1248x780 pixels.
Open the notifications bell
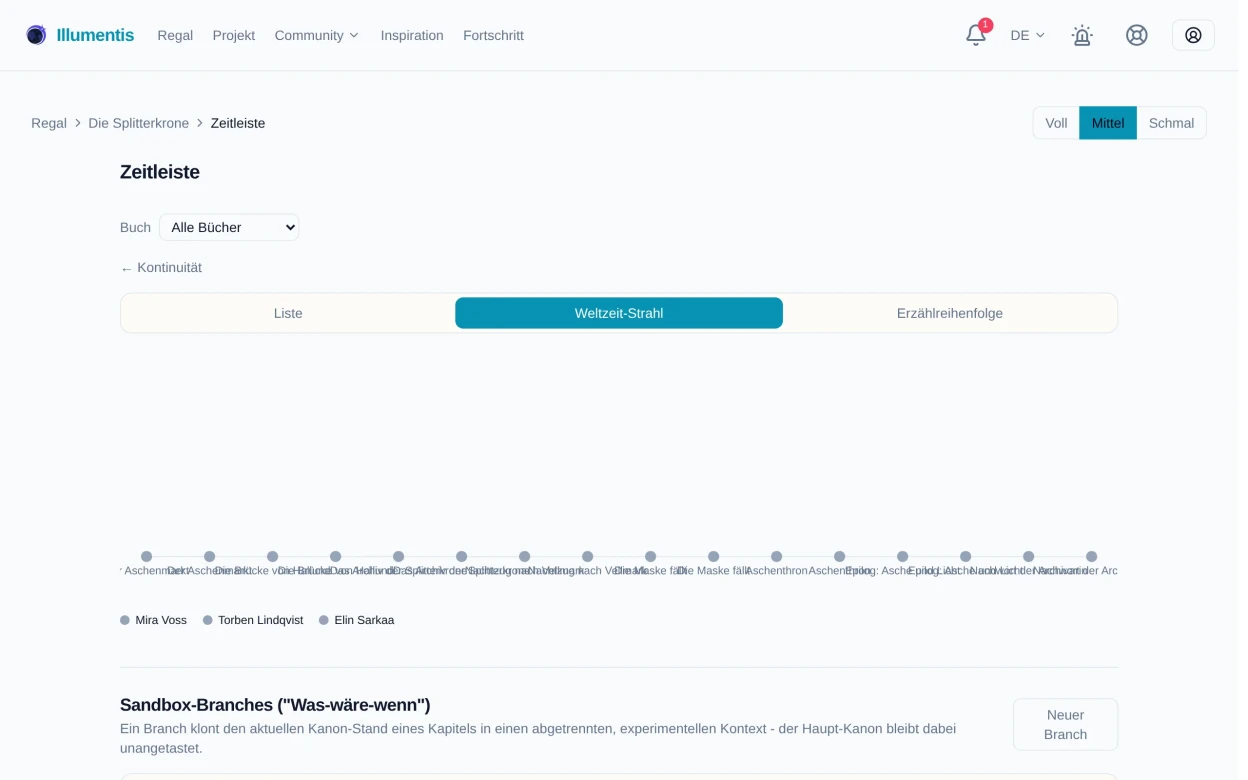pyautogui.click(x=976, y=35)
